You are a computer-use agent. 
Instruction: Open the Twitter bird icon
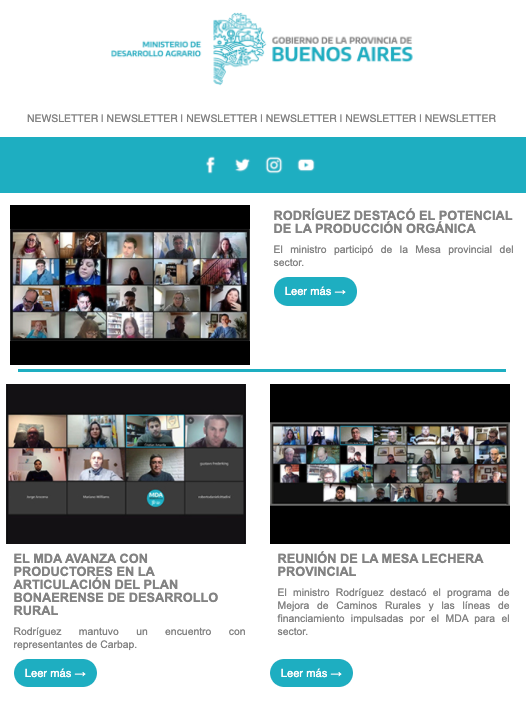pos(242,165)
